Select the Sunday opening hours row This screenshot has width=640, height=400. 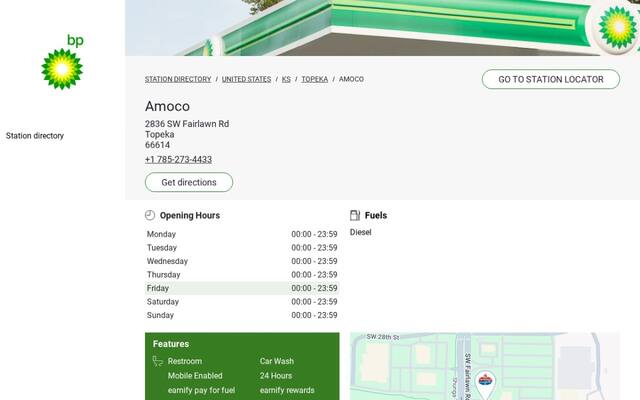[x=242, y=315]
